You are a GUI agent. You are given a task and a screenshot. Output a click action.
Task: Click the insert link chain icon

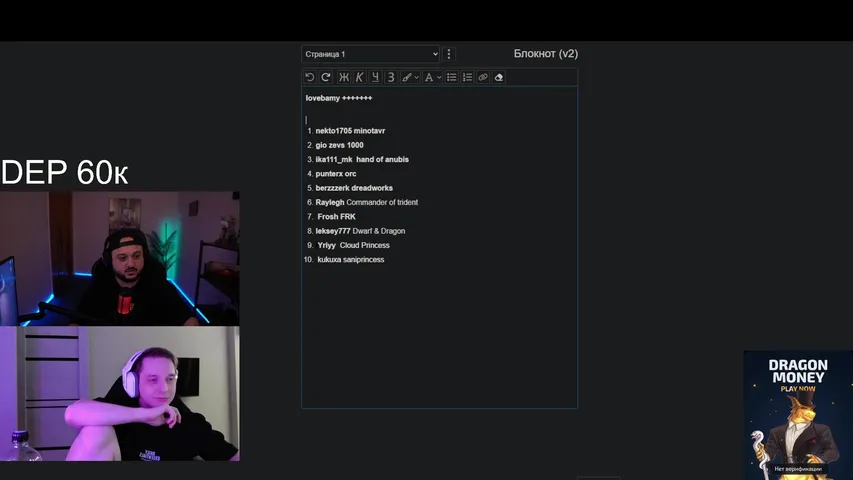pyautogui.click(x=483, y=77)
